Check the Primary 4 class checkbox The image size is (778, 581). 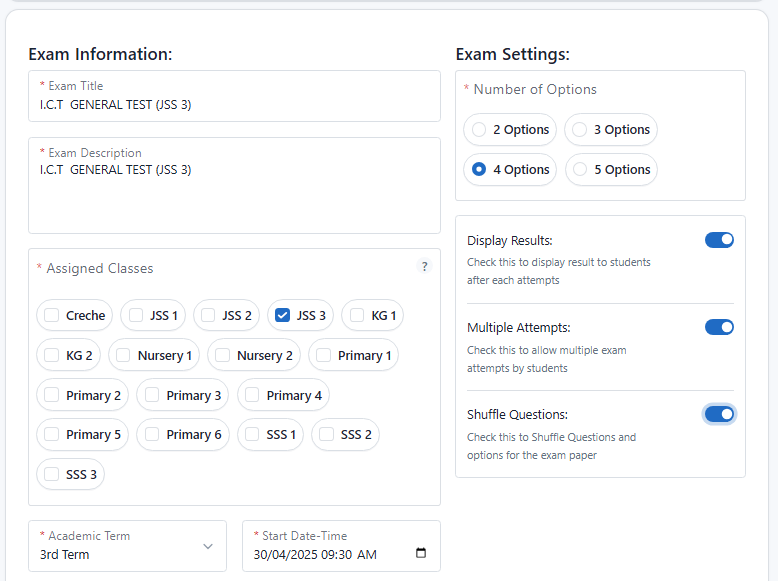pos(252,395)
